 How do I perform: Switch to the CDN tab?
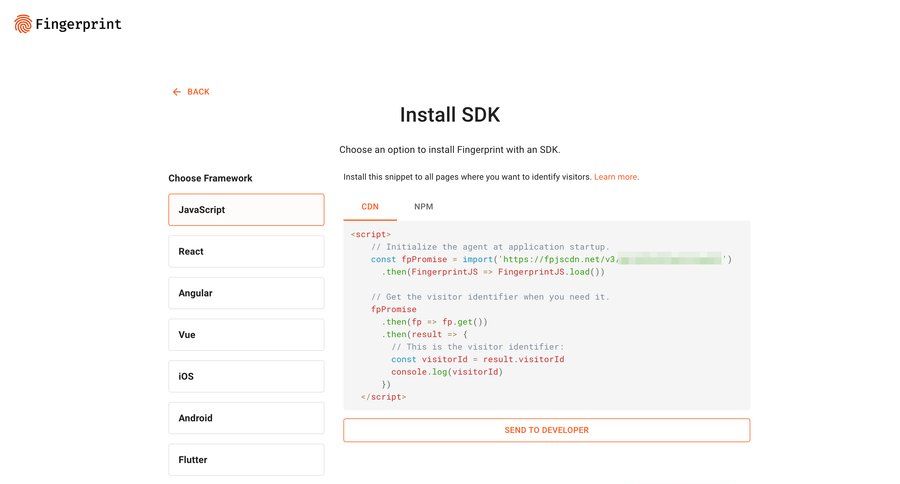coord(370,207)
